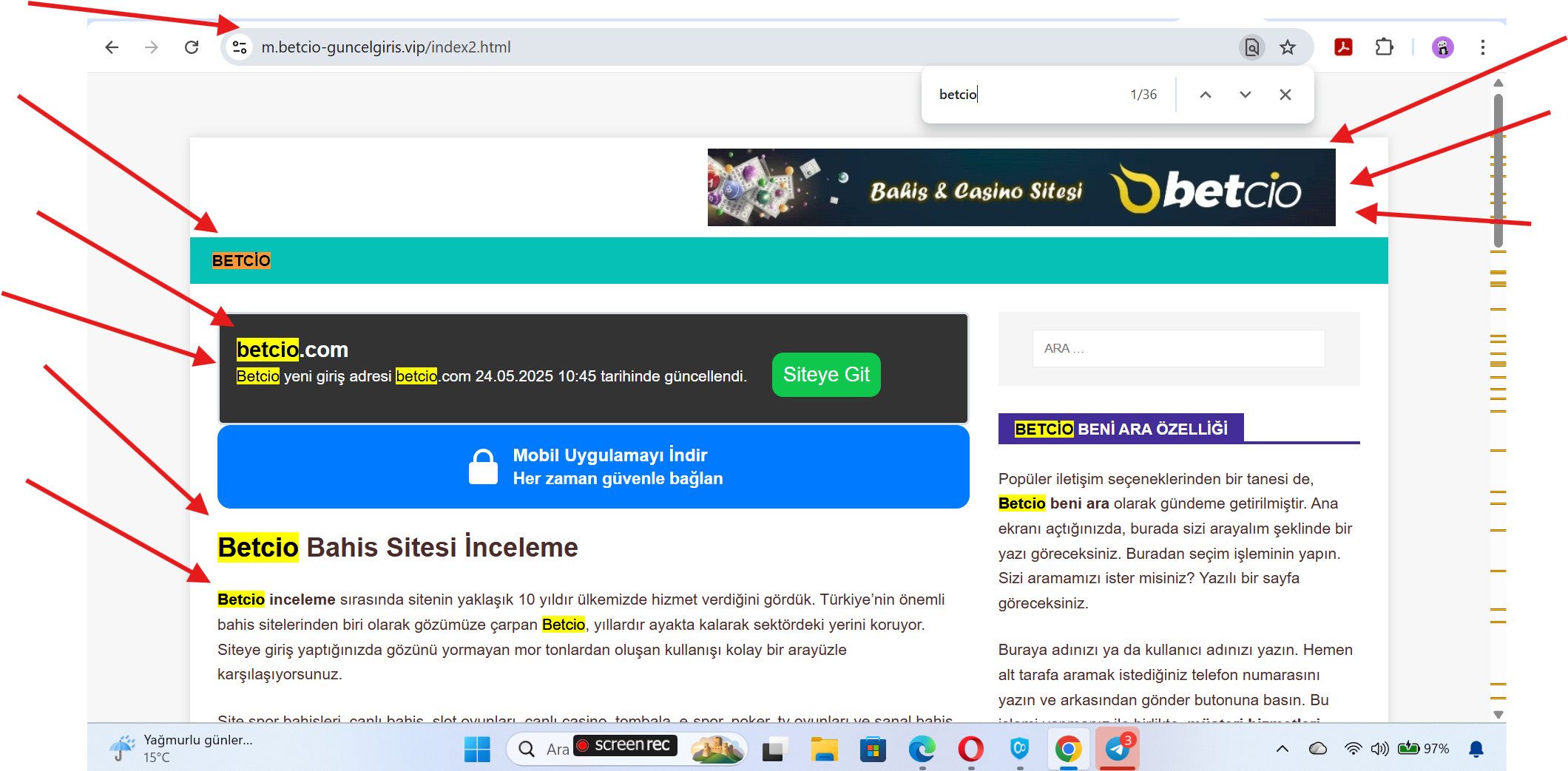Viewport: 1568px width, 771px height.
Task: Click the screenrec recording indicator
Action: click(x=625, y=745)
